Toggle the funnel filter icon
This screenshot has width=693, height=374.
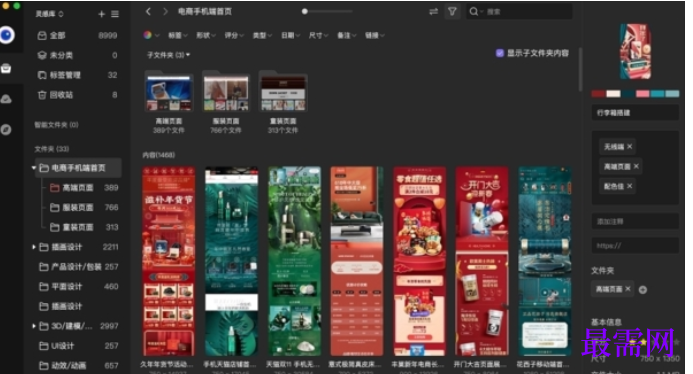[x=452, y=11]
